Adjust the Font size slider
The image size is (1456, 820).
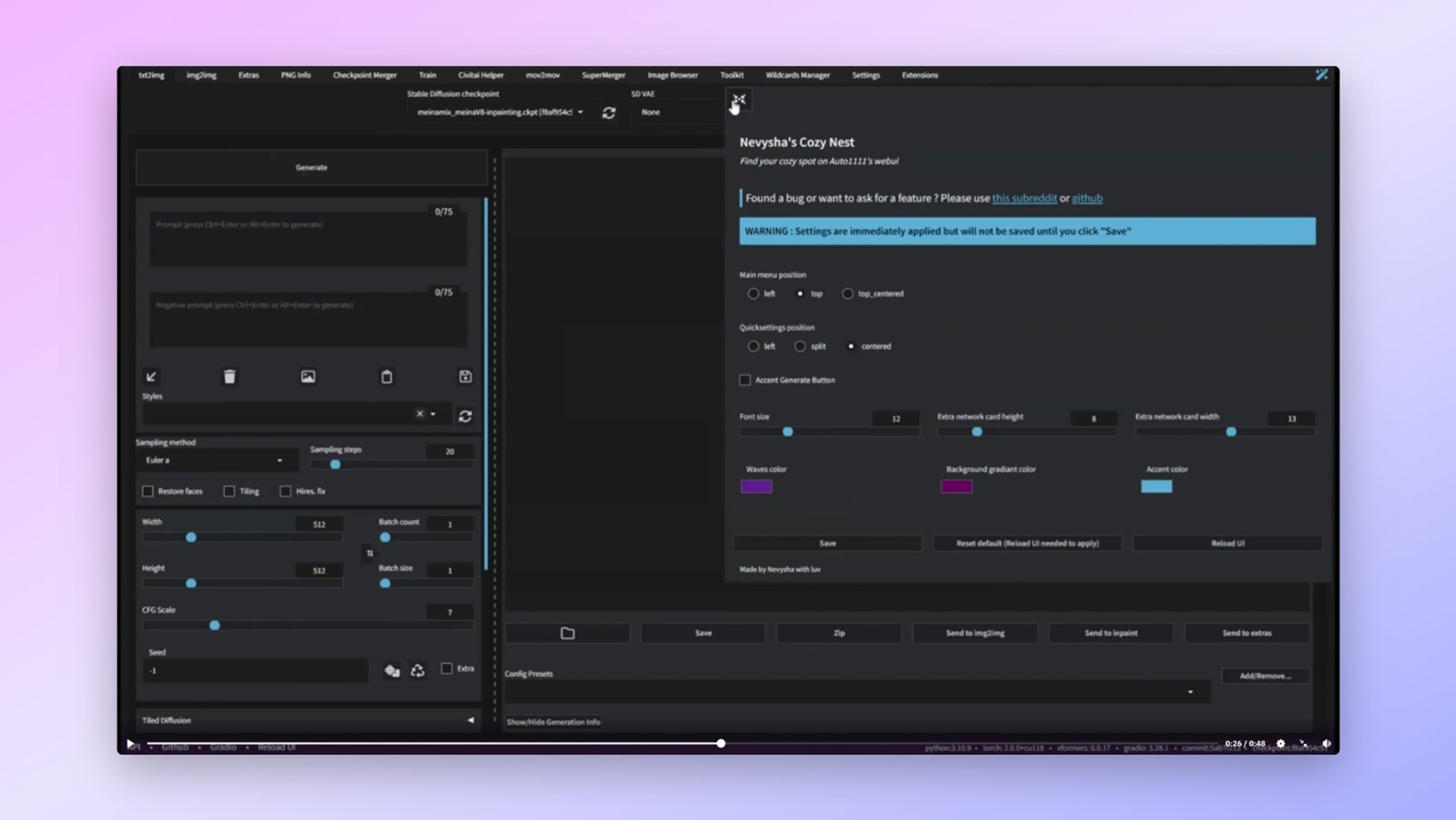829,432
